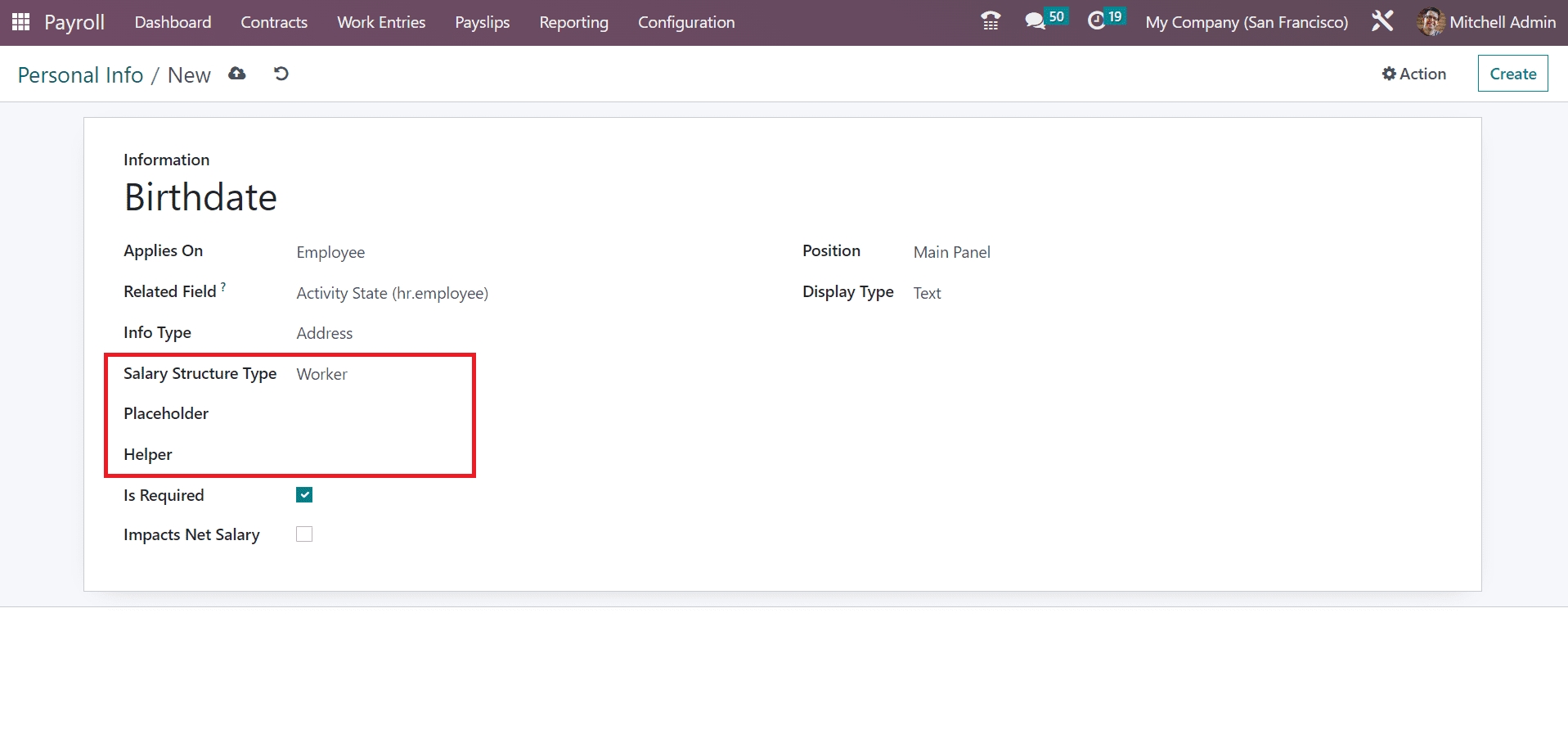Go back to Personal Info breadcrumb
Screen dimensions: 1568x739
tap(80, 75)
